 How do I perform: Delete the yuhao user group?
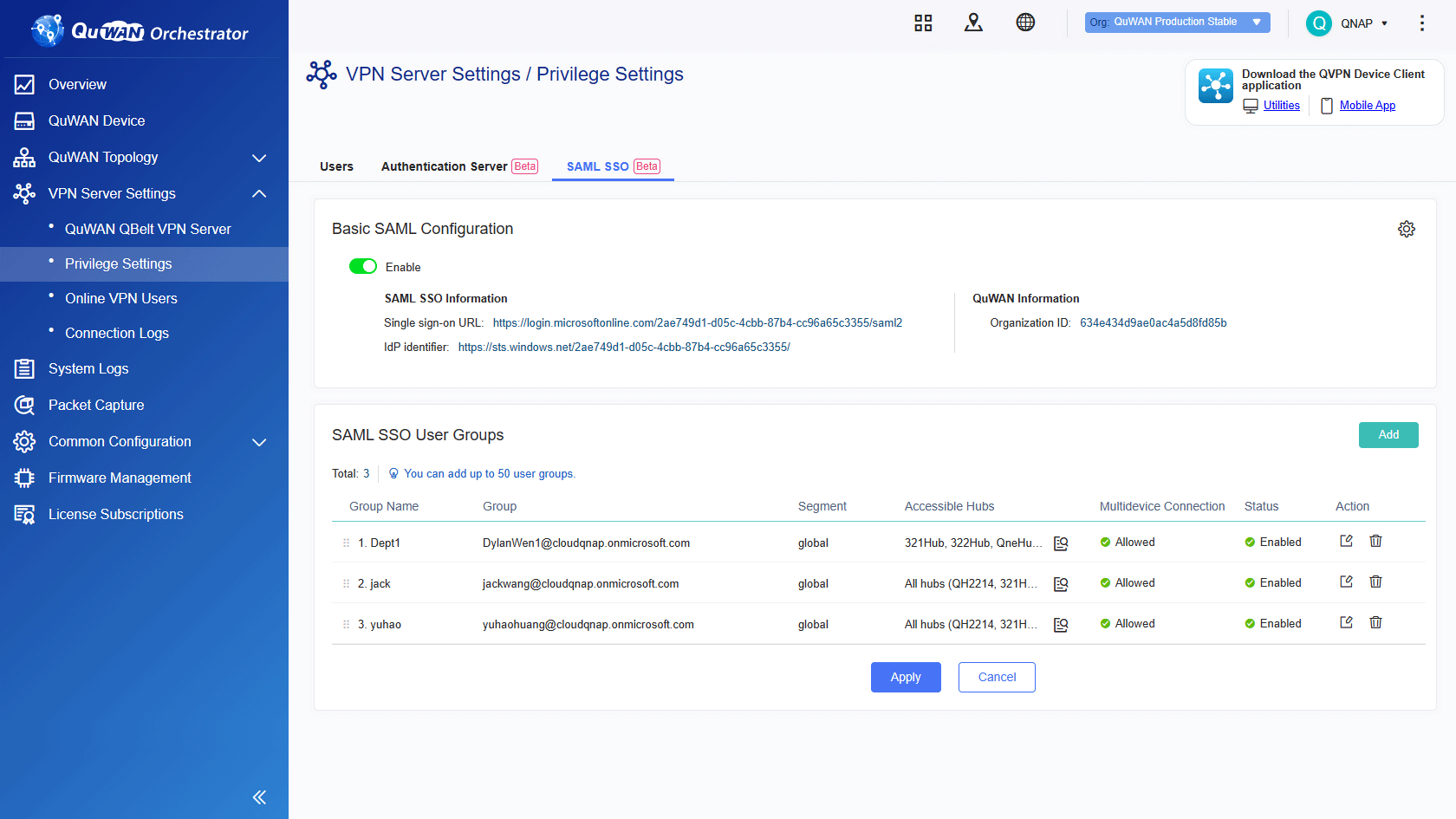(x=1375, y=622)
